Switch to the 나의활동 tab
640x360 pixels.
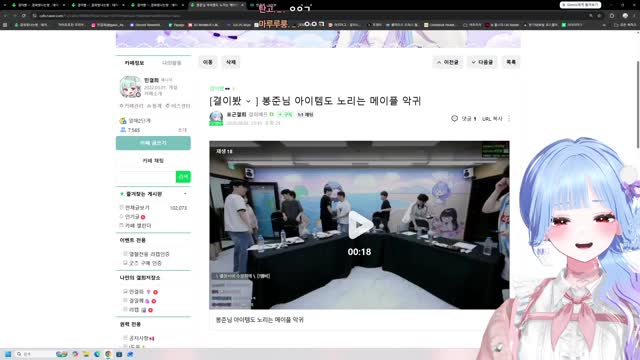[x=171, y=63]
